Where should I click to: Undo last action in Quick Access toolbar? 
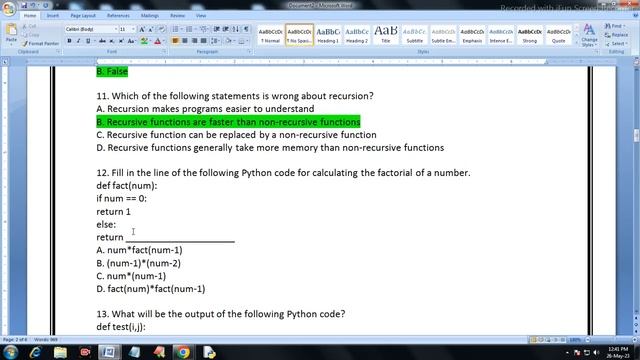33,5
